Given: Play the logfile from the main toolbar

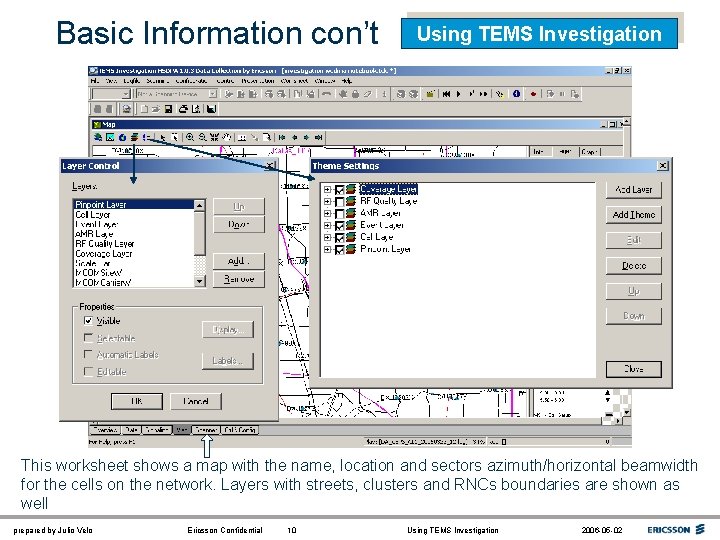Looking at the screenshot, I should click(x=459, y=94).
